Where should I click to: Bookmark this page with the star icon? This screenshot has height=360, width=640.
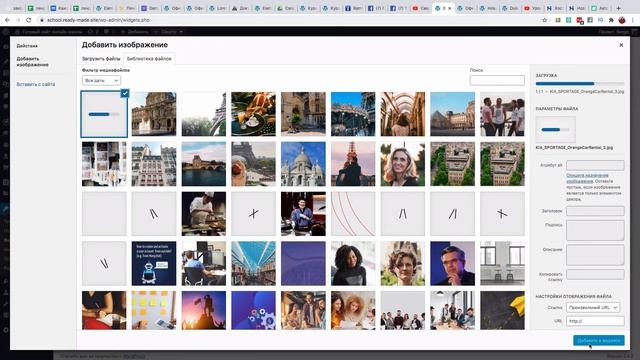click(x=544, y=20)
